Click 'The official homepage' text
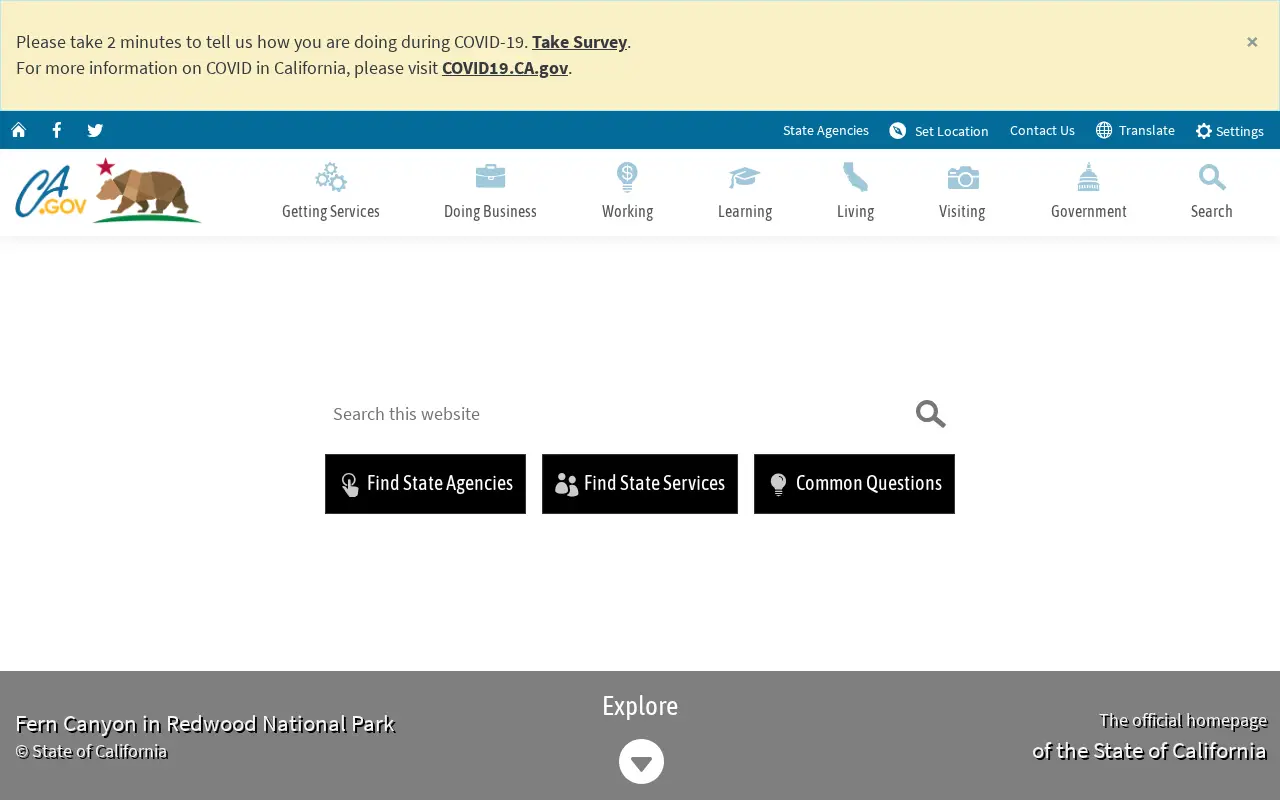Image resolution: width=1280 pixels, height=800 pixels. (1183, 720)
